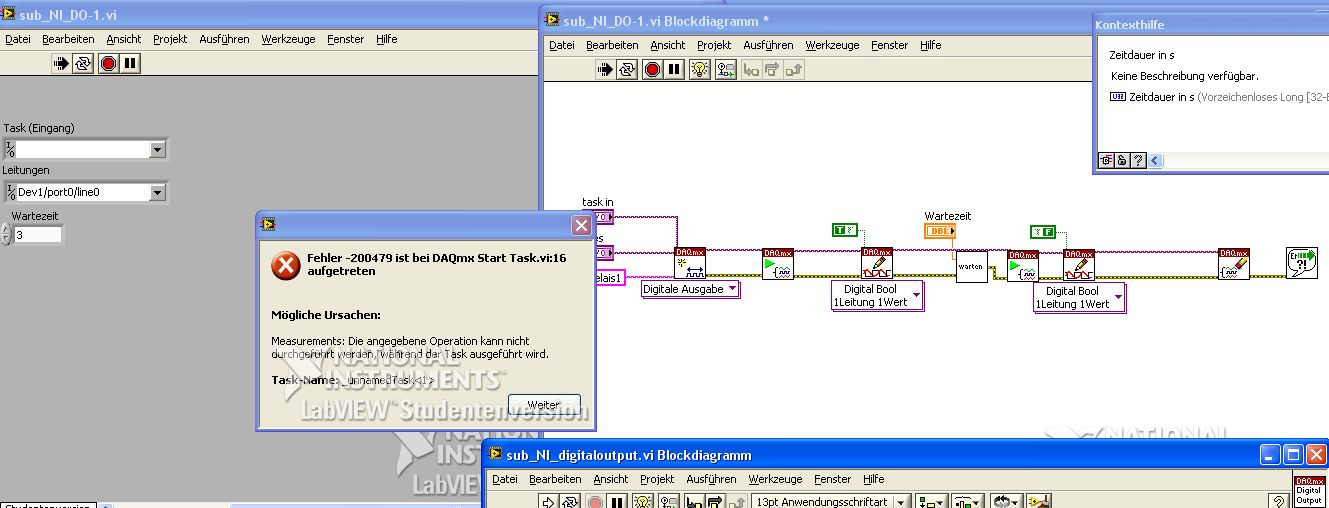Viewport: 1329px width, 508px height.
Task: Pause execution in sub_NI_DO-1.vi front panel
Action: point(130,64)
